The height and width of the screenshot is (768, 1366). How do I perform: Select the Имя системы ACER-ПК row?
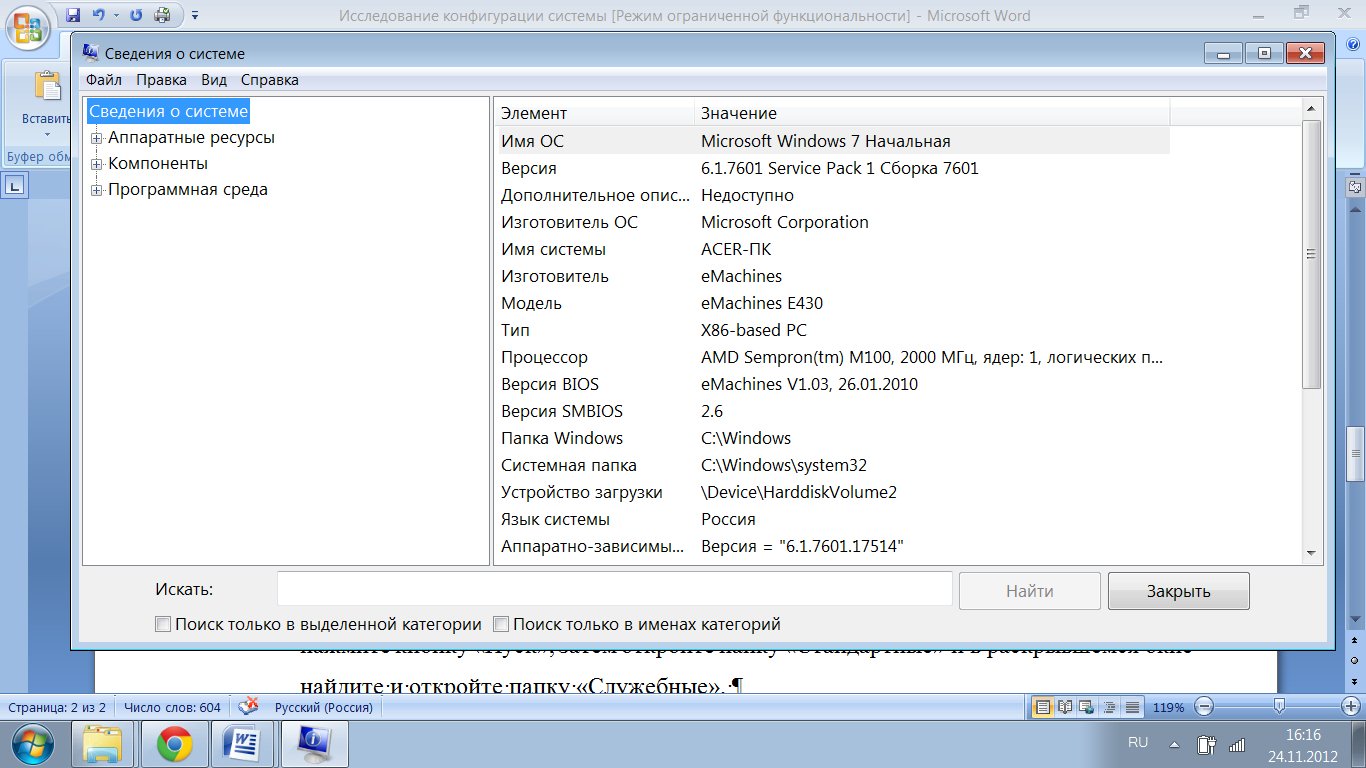click(832, 249)
